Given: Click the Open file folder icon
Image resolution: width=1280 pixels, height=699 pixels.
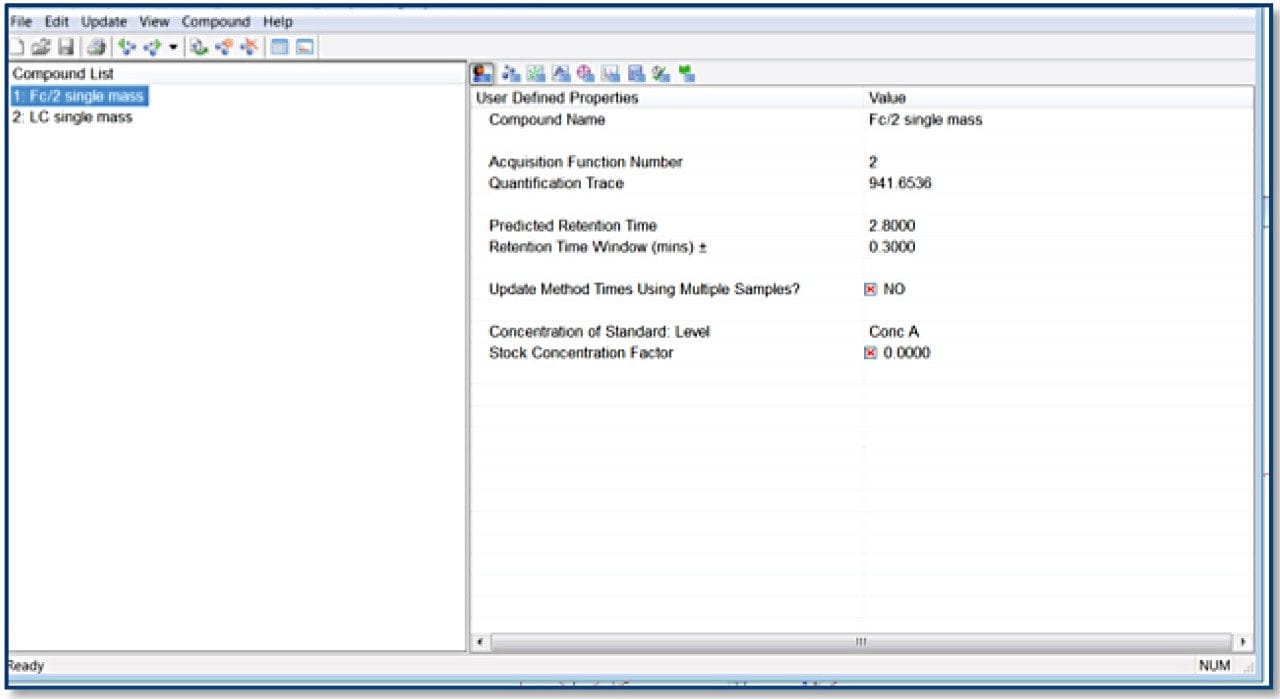Looking at the screenshot, I should point(41,47).
